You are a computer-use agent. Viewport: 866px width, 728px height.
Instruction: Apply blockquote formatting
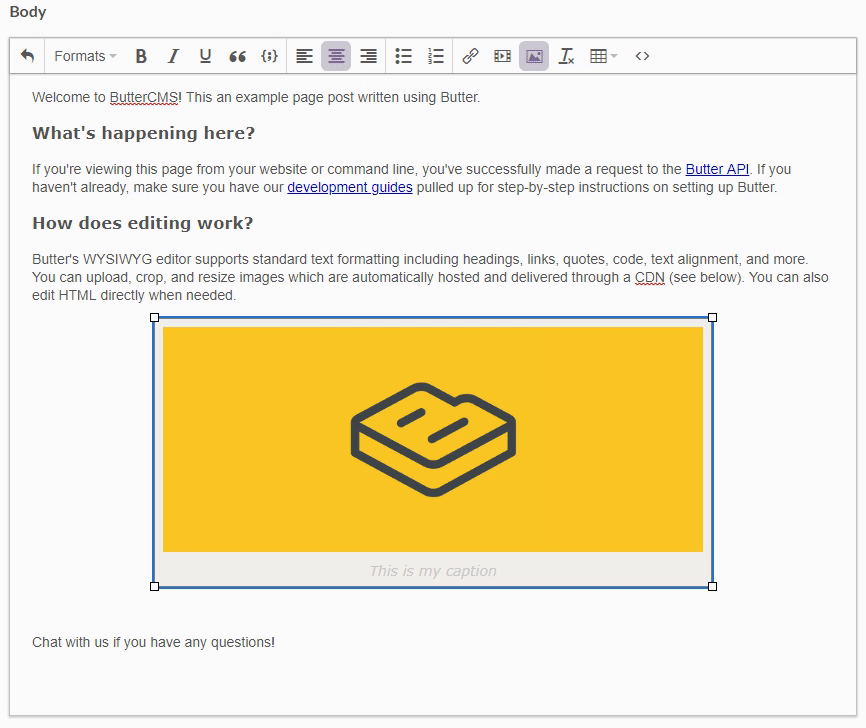(237, 56)
